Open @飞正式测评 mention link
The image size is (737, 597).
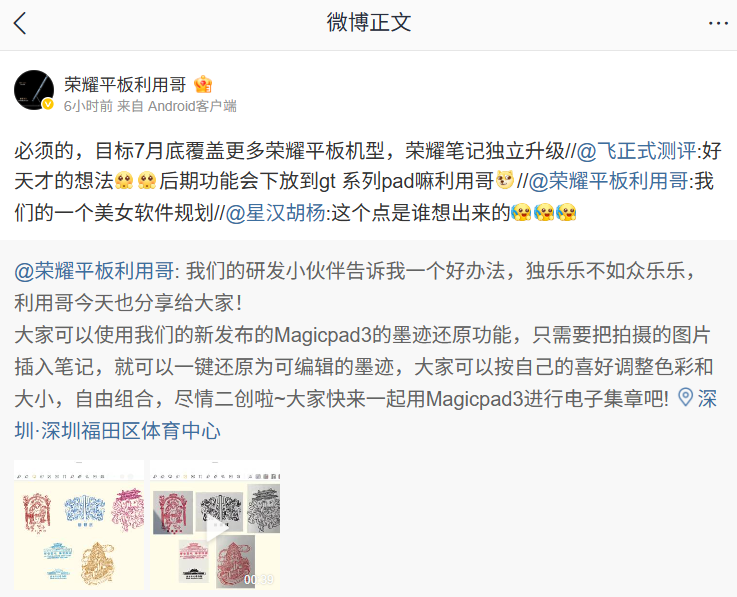tap(636, 151)
